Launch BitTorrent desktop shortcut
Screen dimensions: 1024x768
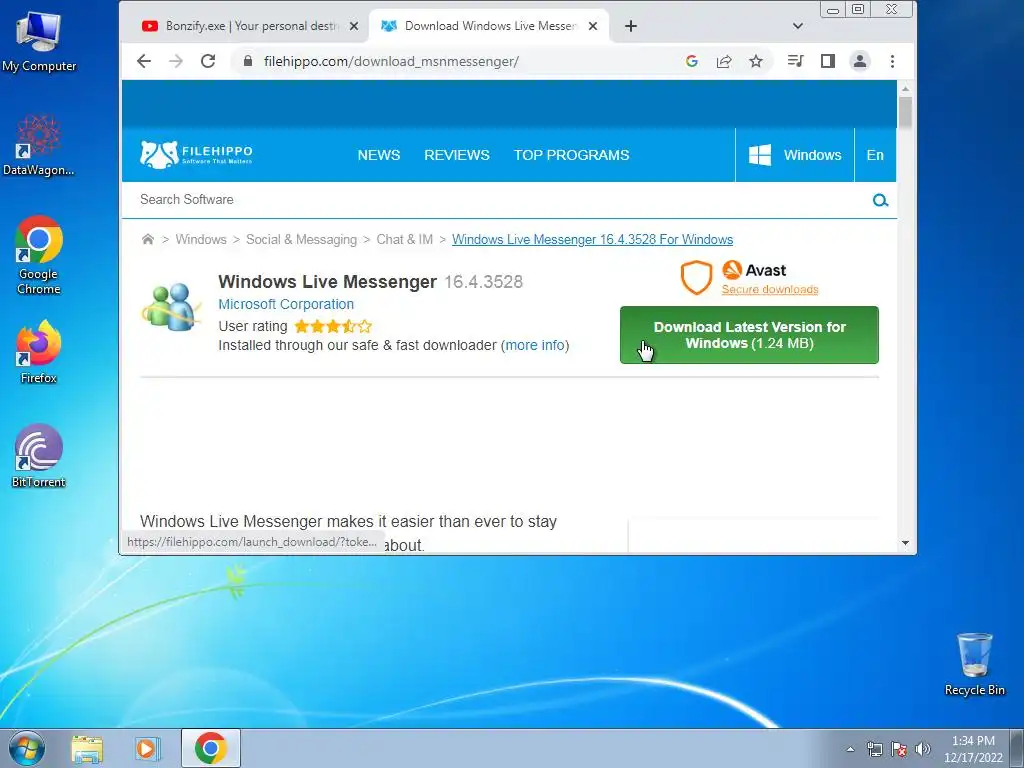click(39, 456)
